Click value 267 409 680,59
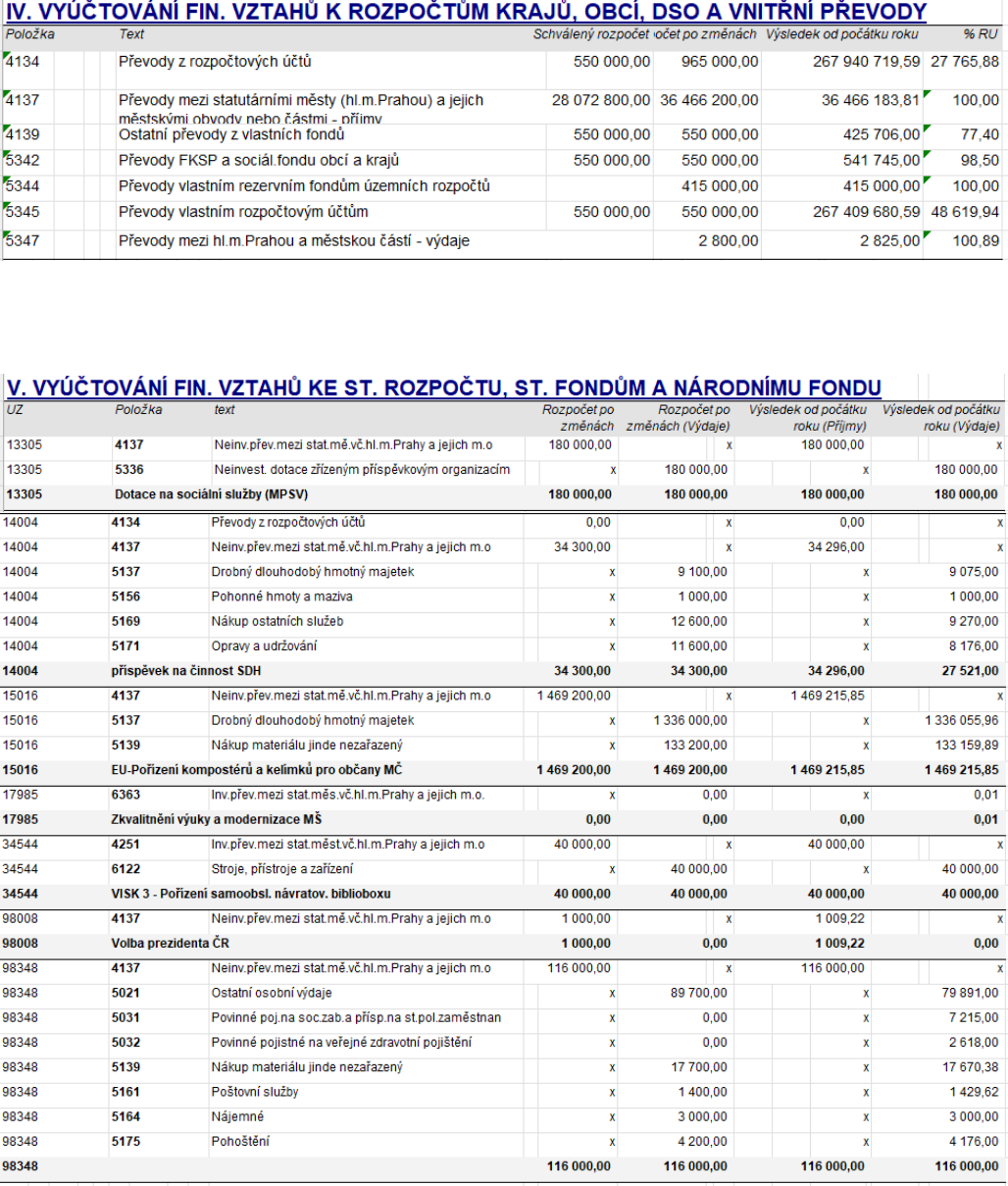 coord(867,211)
